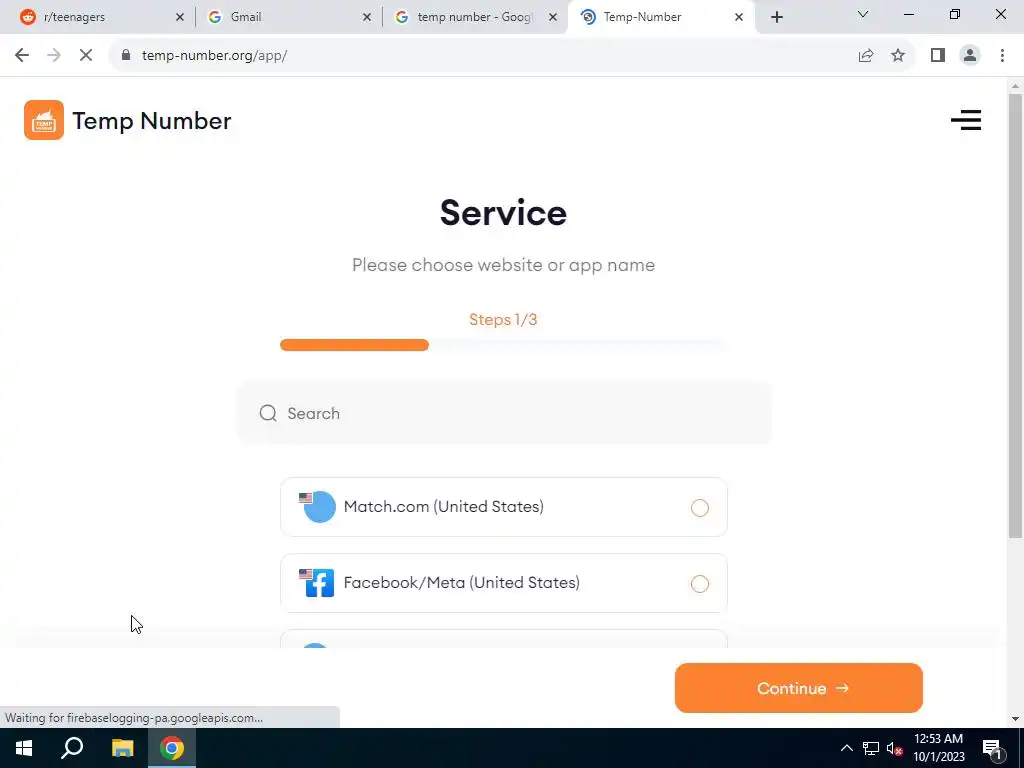Image resolution: width=1024 pixels, height=768 pixels.
Task: Show hidden system tray icons
Action: pos(846,748)
